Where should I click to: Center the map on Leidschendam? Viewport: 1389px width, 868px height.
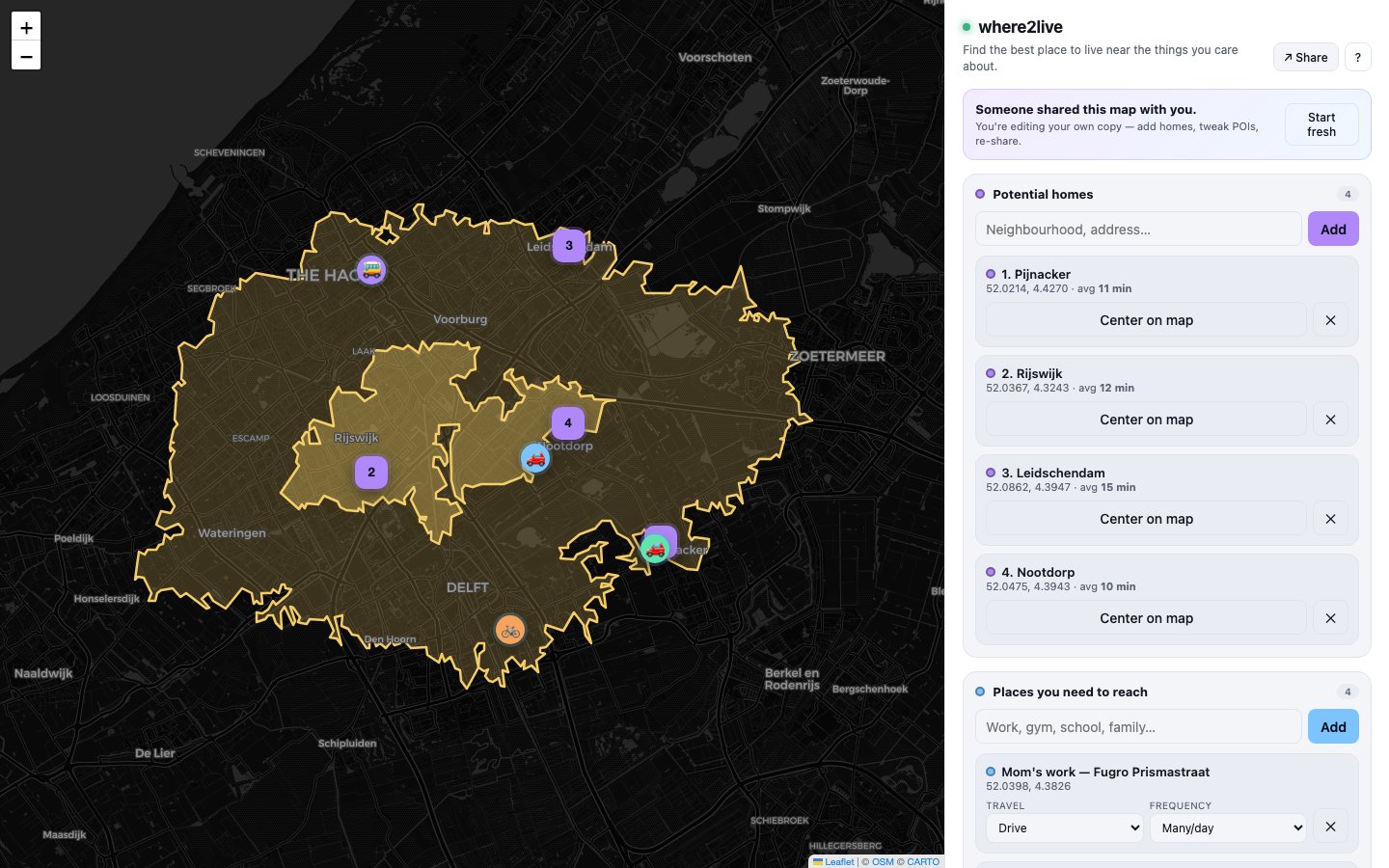coord(1146,519)
